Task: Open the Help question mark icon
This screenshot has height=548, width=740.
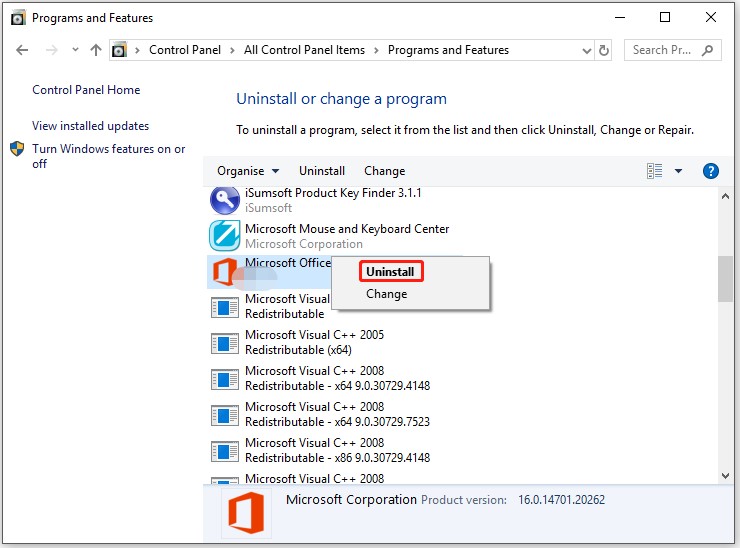Action: 710,171
